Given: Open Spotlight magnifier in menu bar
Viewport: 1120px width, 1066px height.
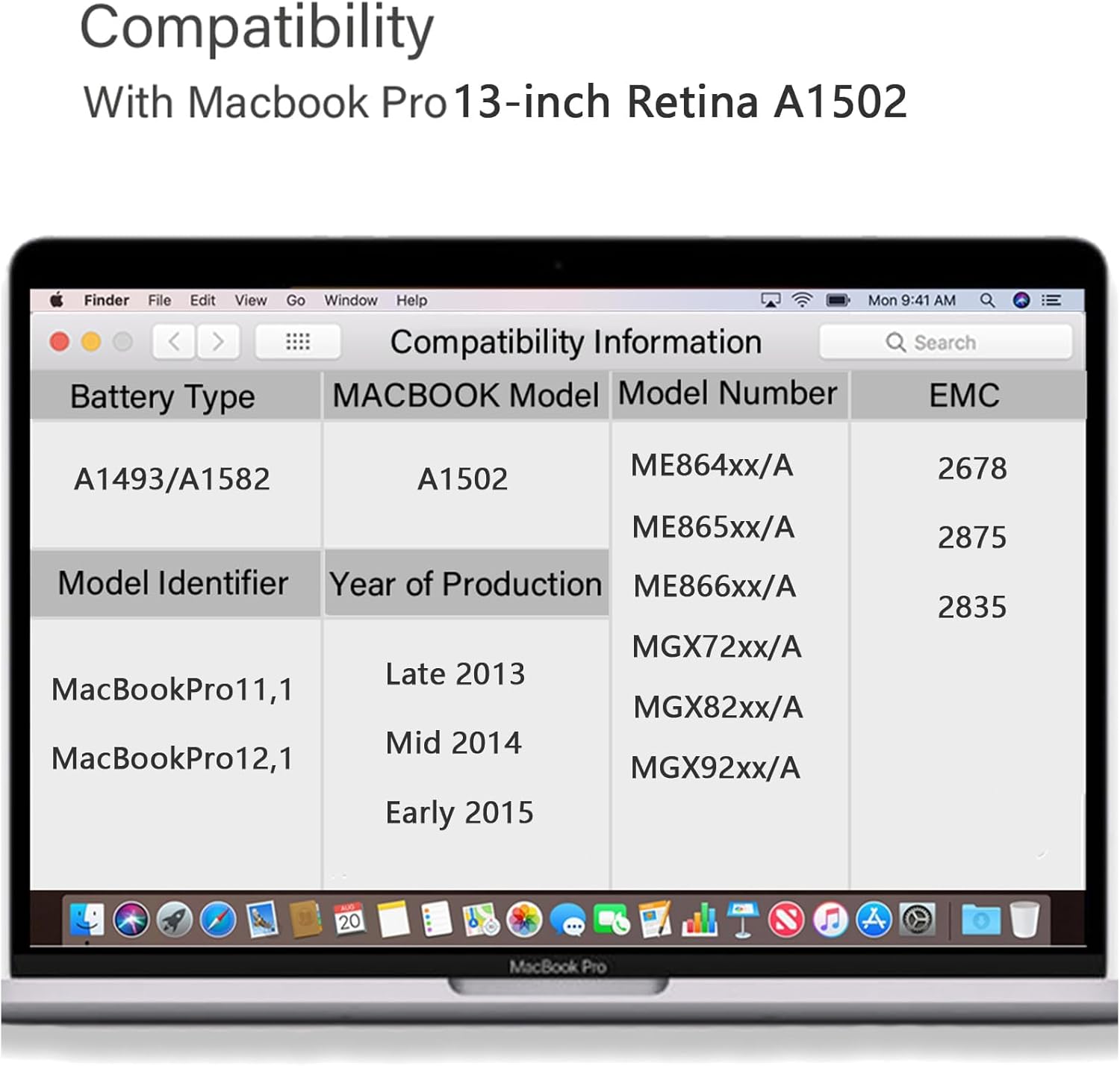Looking at the screenshot, I should (987, 300).
